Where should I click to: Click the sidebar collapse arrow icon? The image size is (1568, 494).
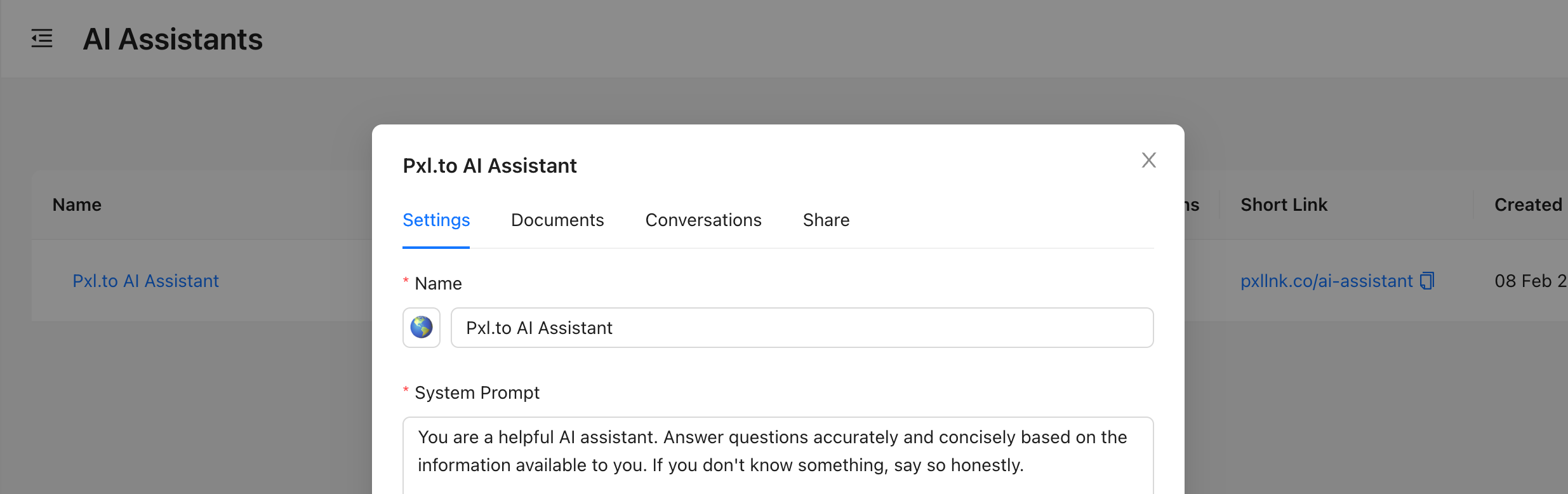point(41,39)
